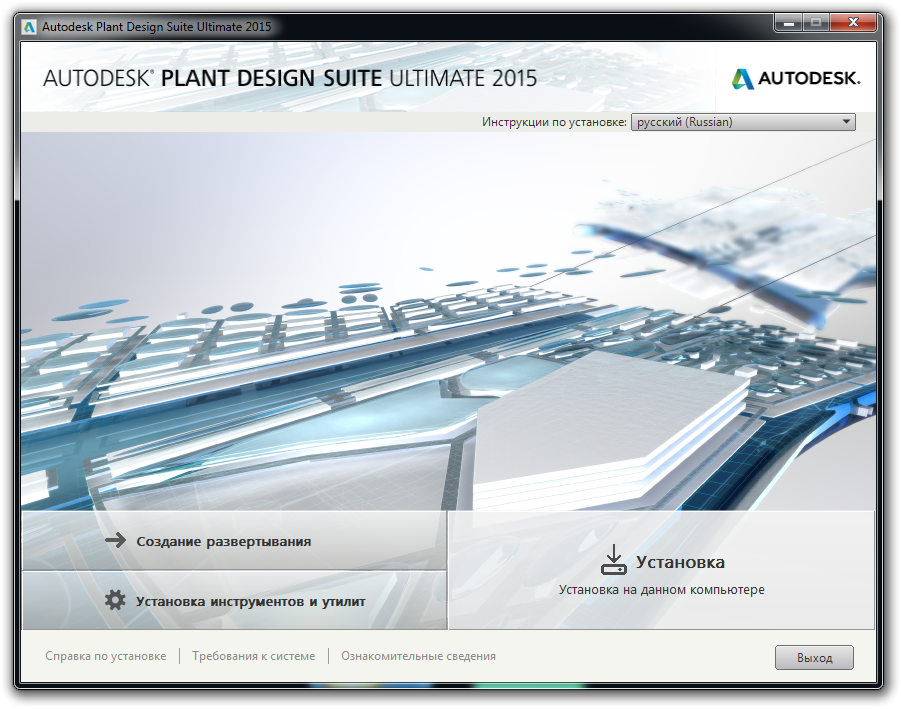Click the Autodesk title bar app icon

coord(29,27)
